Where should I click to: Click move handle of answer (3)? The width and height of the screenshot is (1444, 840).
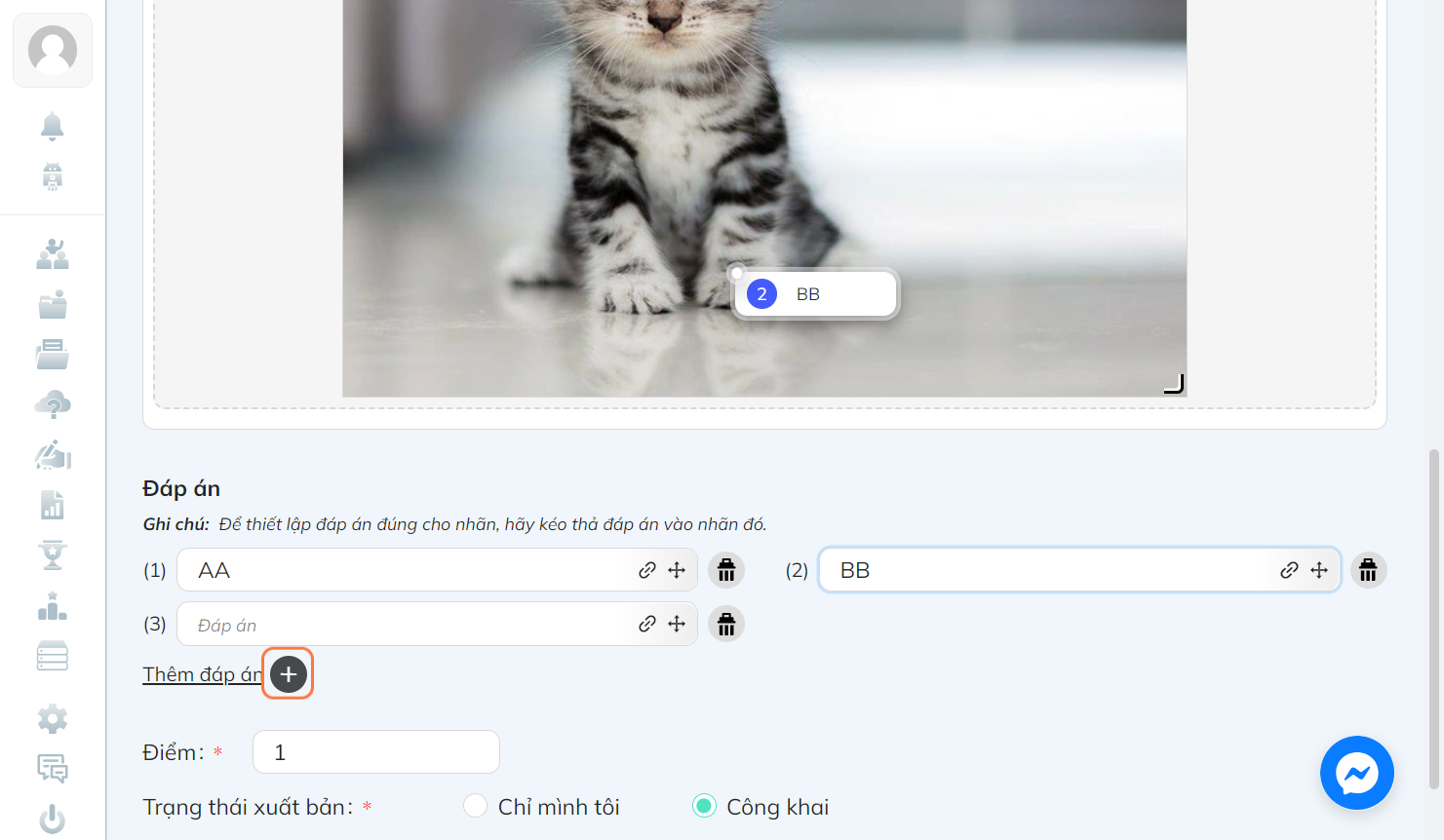677,624
